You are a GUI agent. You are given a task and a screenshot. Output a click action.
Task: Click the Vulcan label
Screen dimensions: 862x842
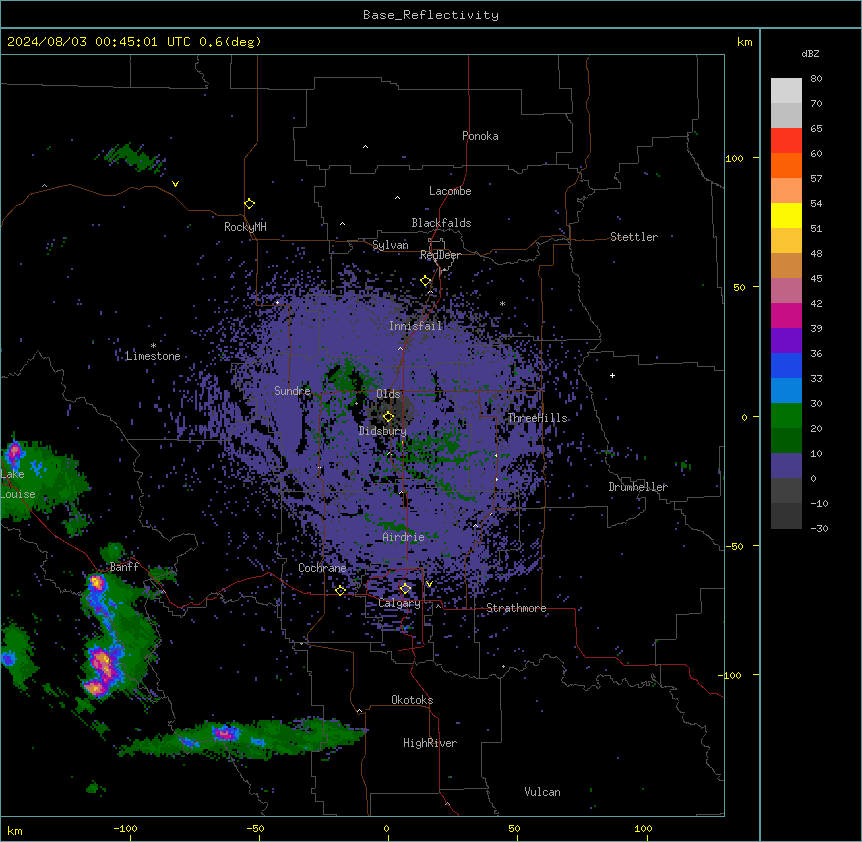543,792
